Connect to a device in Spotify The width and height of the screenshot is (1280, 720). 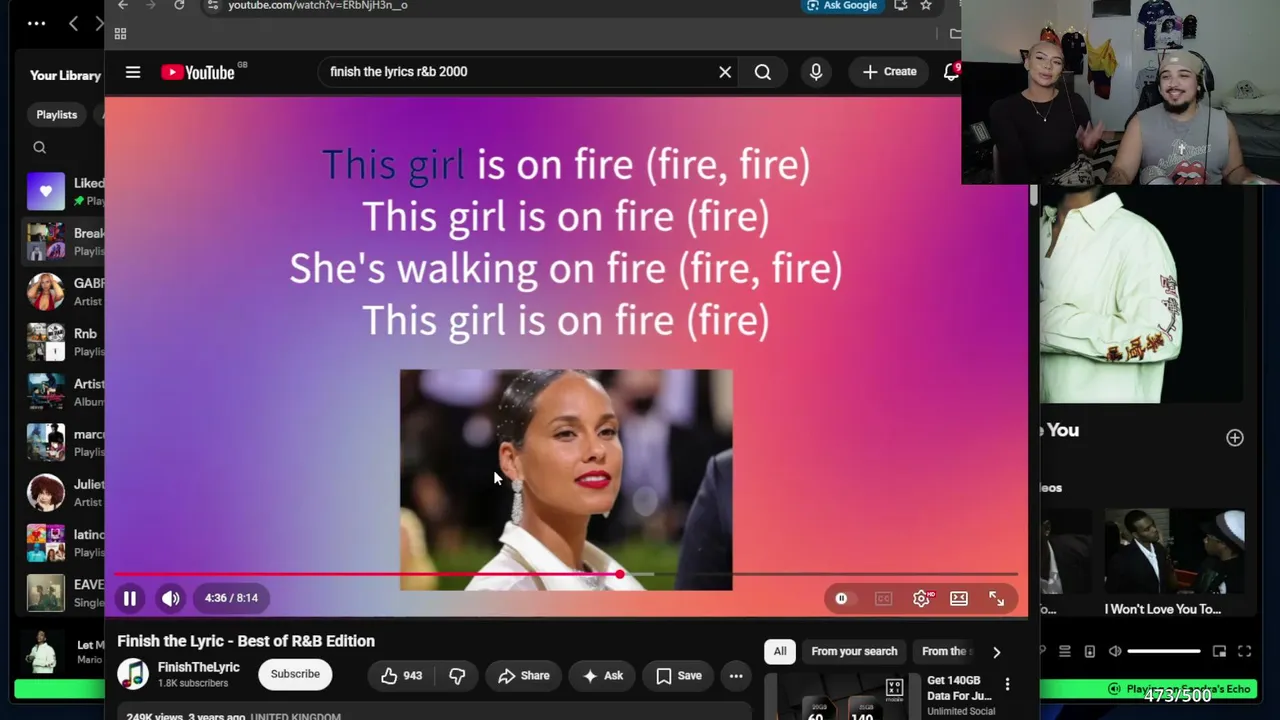point(1090,652)
